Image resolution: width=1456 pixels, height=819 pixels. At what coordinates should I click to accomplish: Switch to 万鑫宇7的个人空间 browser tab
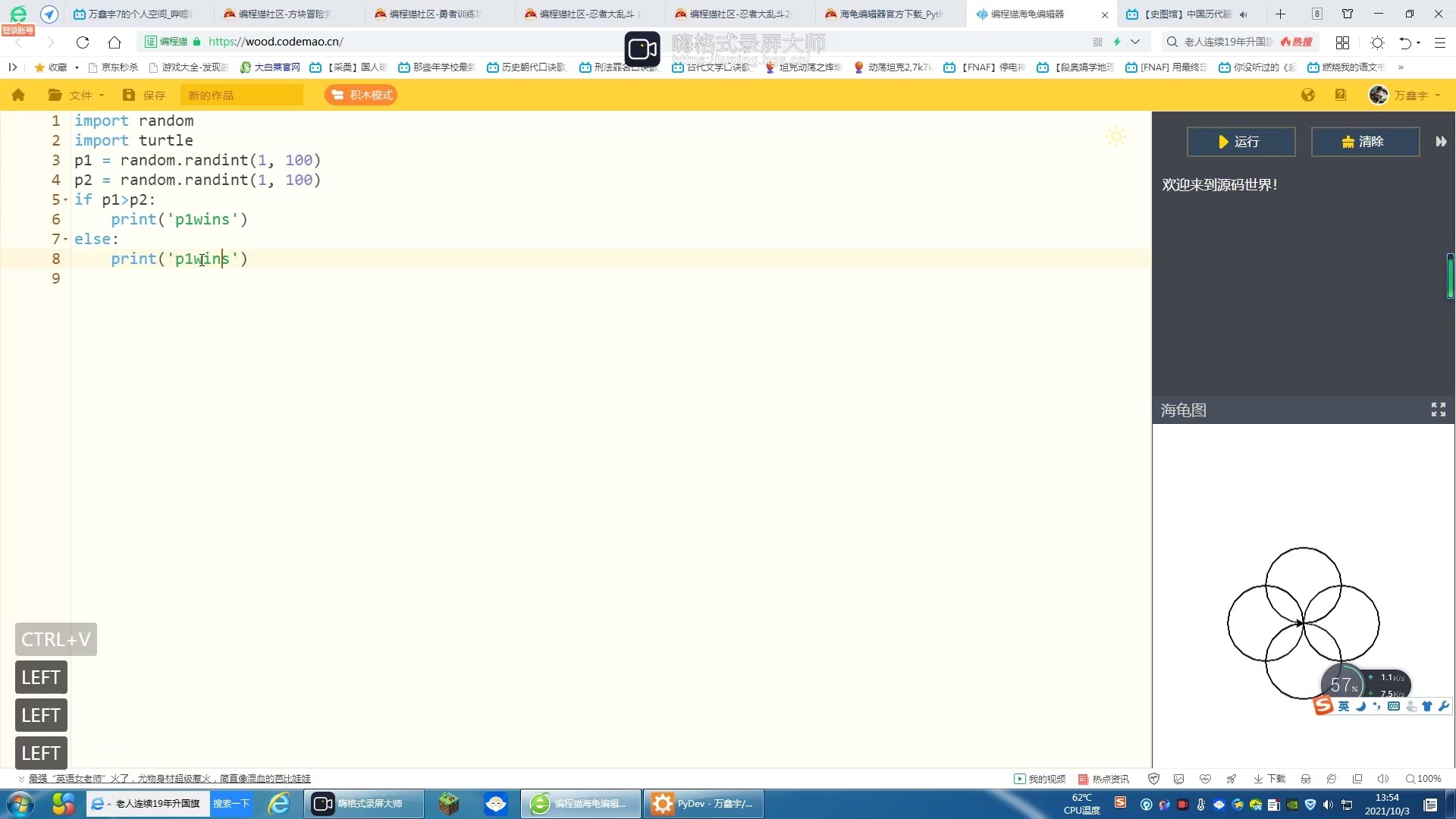[x=137, y=14]
